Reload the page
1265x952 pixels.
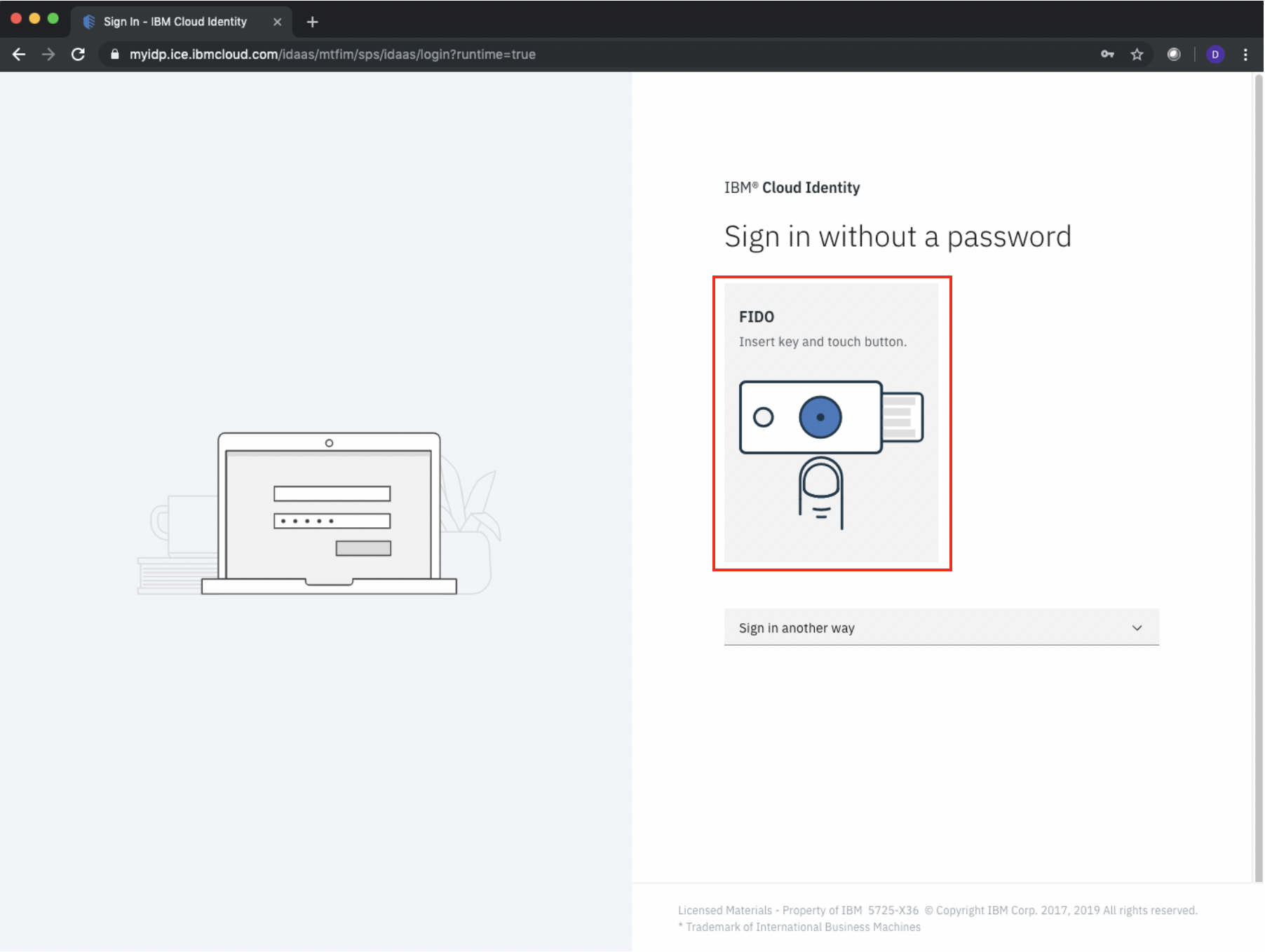coord(79,54)
